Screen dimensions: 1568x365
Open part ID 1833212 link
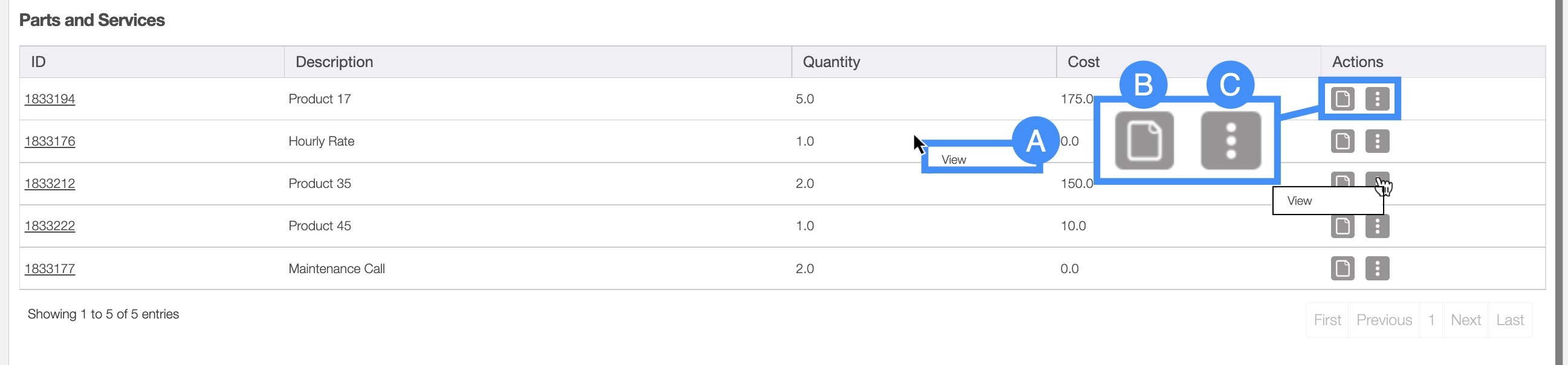point(50,183)
